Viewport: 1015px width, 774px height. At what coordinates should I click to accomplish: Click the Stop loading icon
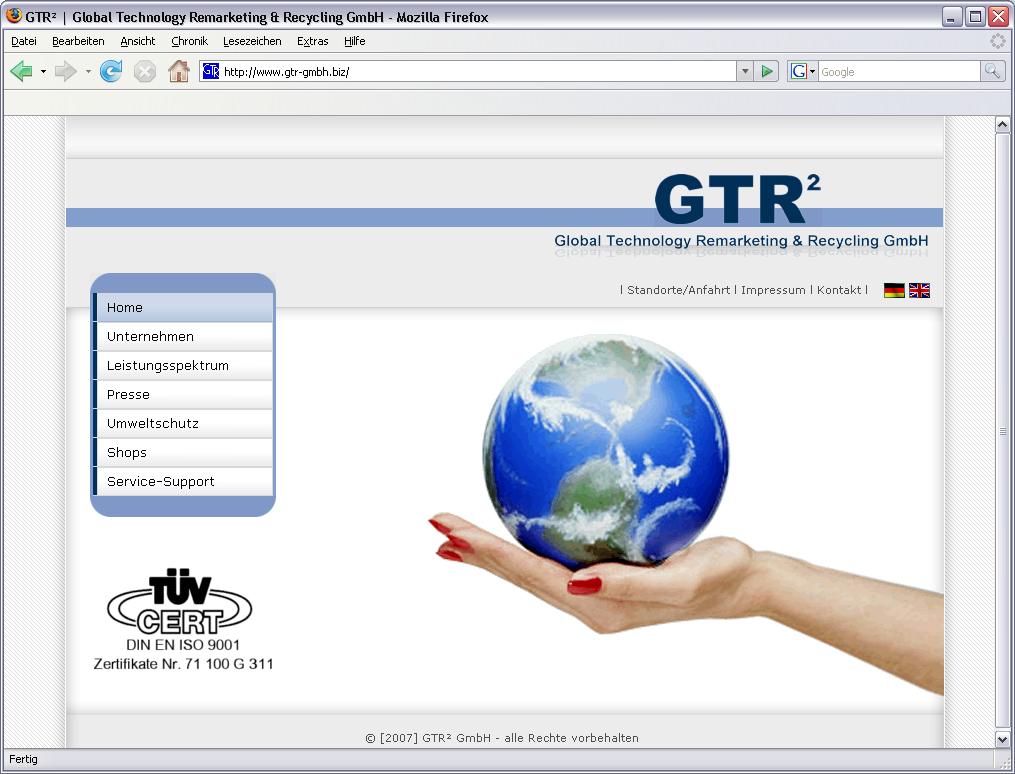click(x=144, y=71)
